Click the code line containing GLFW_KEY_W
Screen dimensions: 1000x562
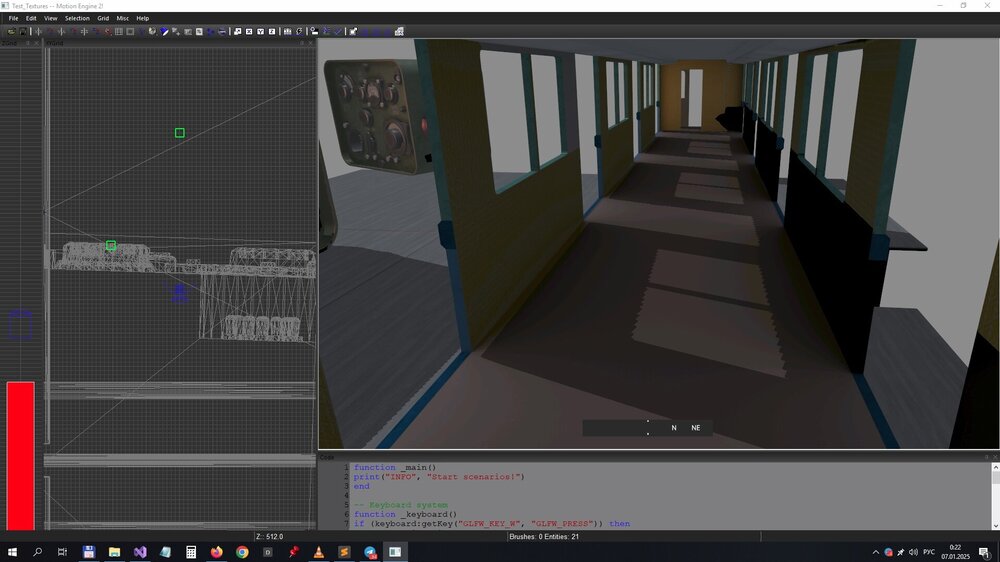492,524
